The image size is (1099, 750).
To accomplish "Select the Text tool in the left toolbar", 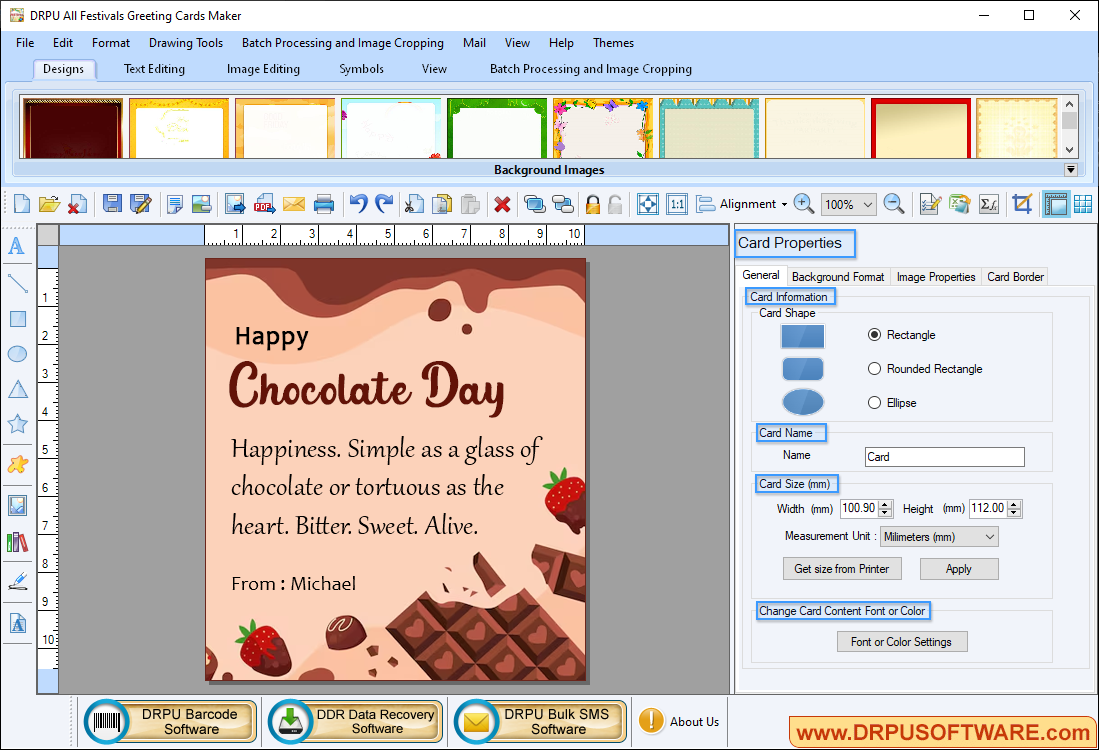I will (16, 246).
